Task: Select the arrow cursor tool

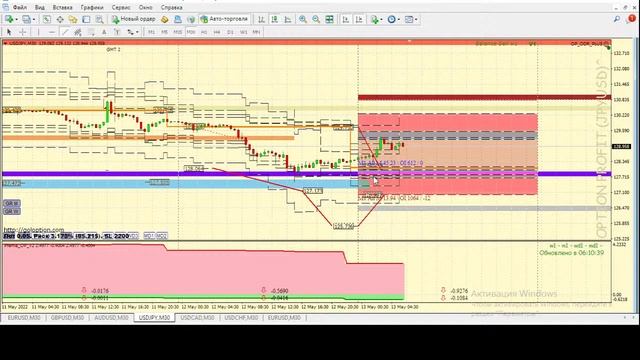Action: coord(9,32)
